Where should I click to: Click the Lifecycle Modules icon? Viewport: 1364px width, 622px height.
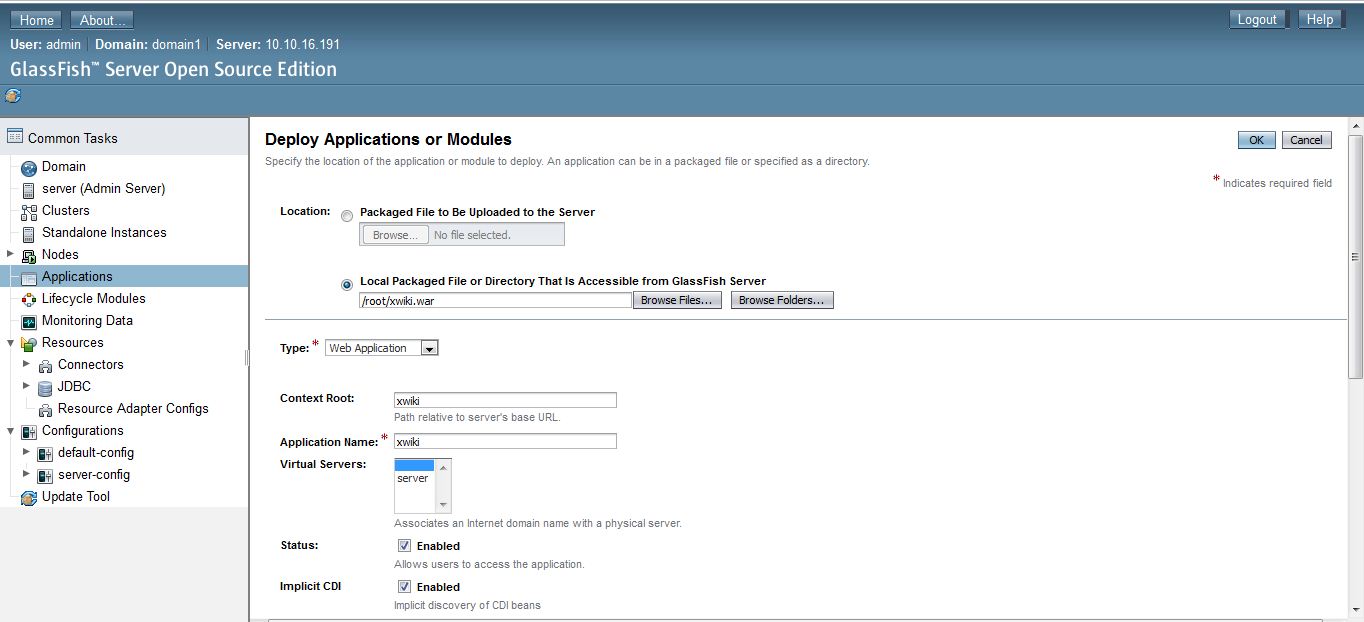(x=29, y=299)
